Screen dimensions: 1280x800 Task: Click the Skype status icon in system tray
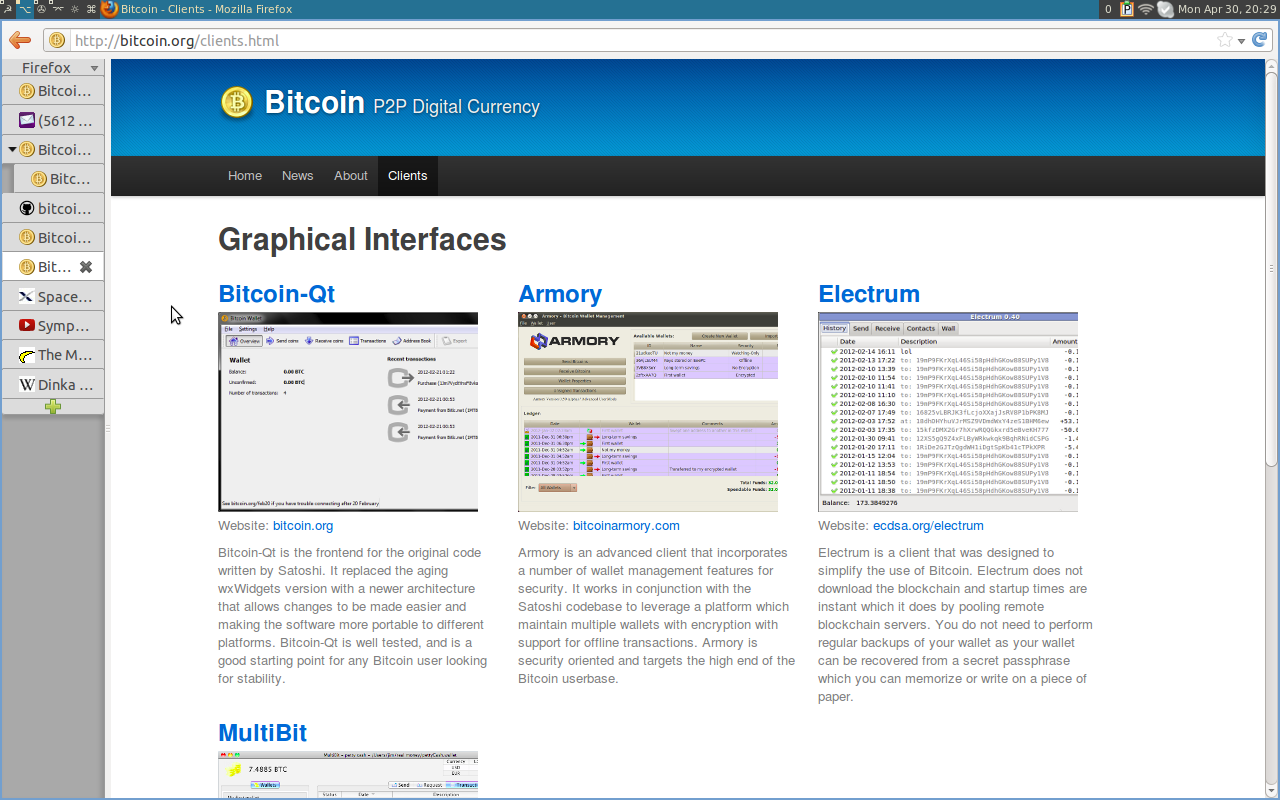[x=1165, y=9]
